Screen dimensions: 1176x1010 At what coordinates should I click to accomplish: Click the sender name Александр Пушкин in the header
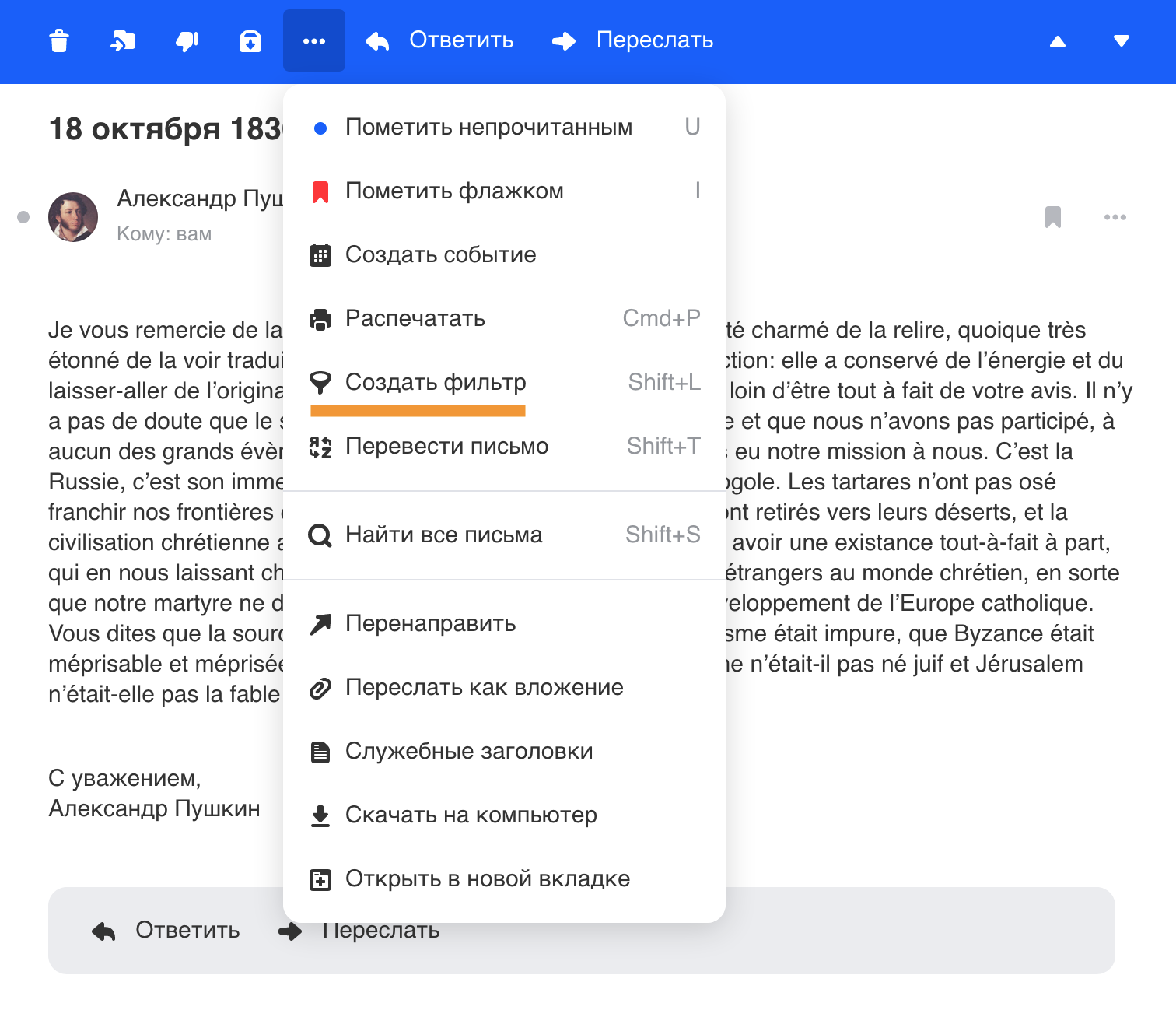click(200, 198)
